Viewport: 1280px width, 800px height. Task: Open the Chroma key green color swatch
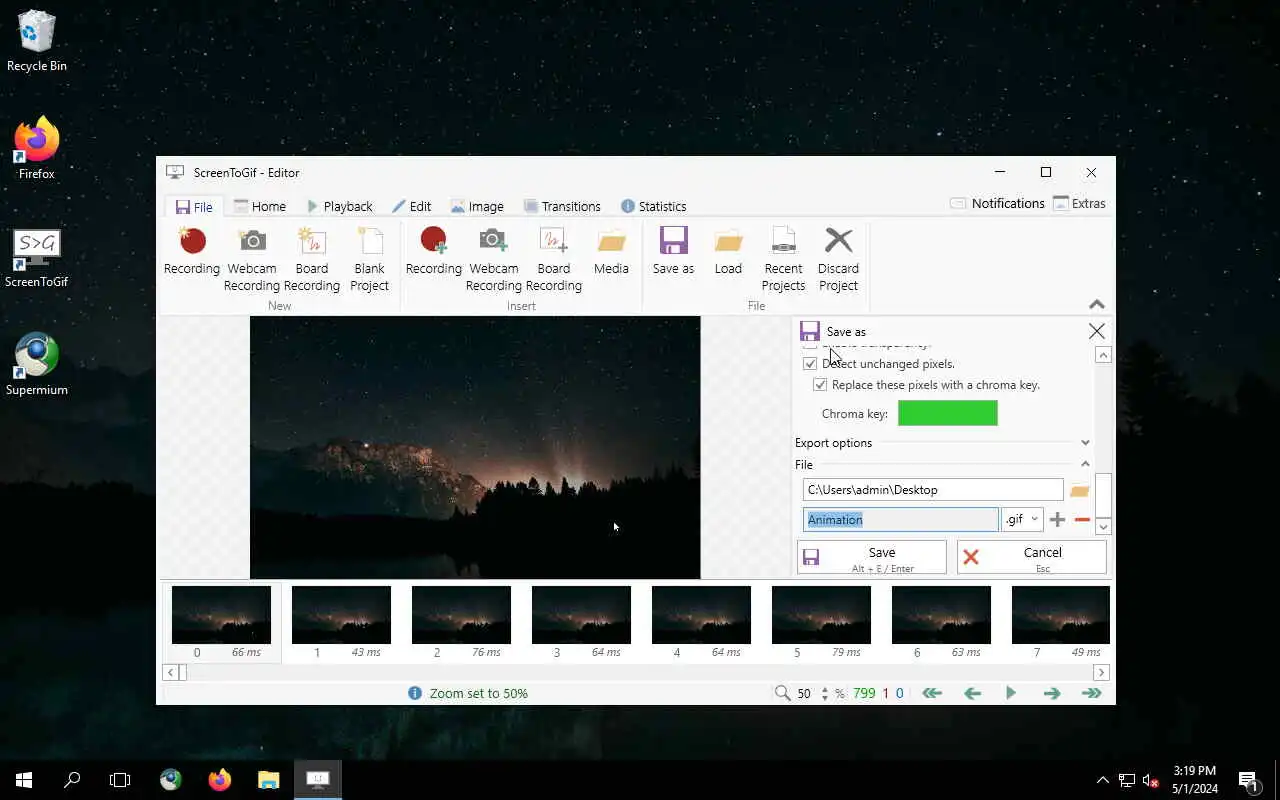pos(947,413)
